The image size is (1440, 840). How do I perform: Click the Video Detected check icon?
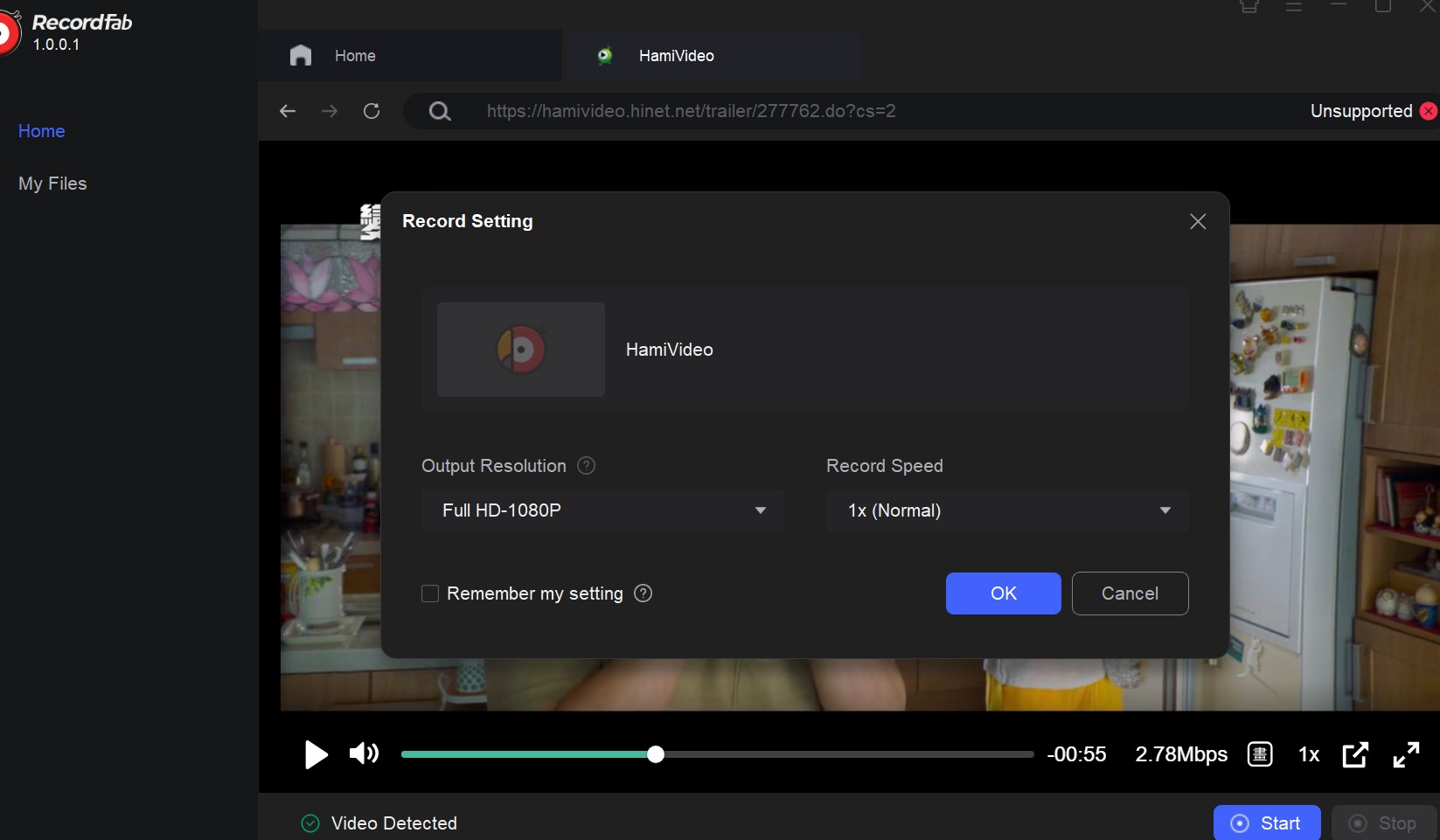tap(310, 823)
